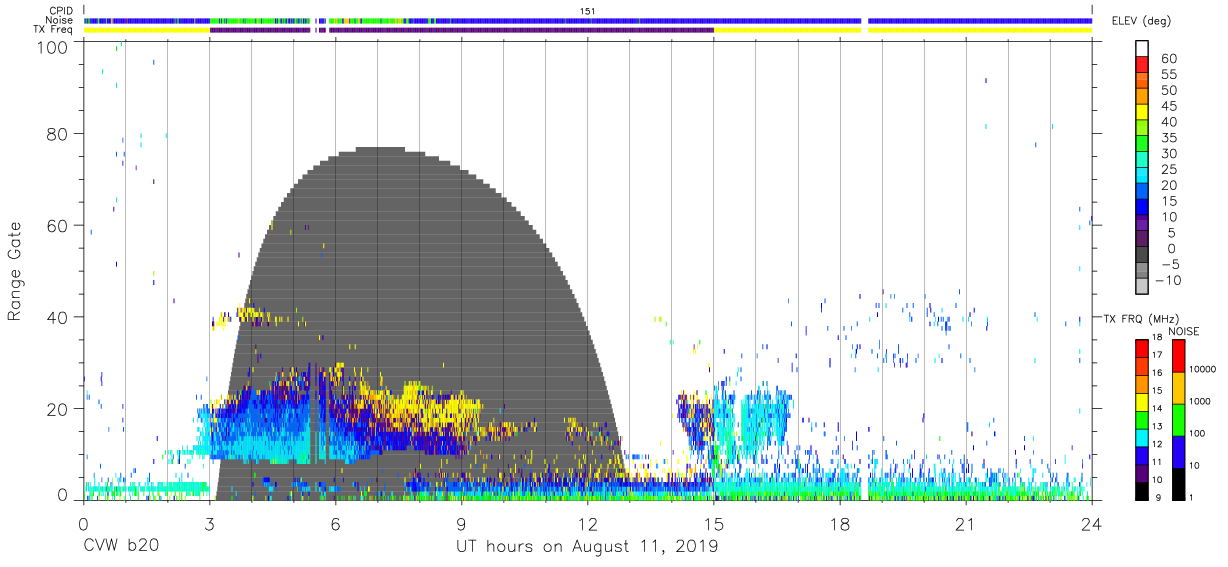1228x567 pixels.
Task: Click the 100 tick on Range Gate axis
Action: [x=53, y=47]
